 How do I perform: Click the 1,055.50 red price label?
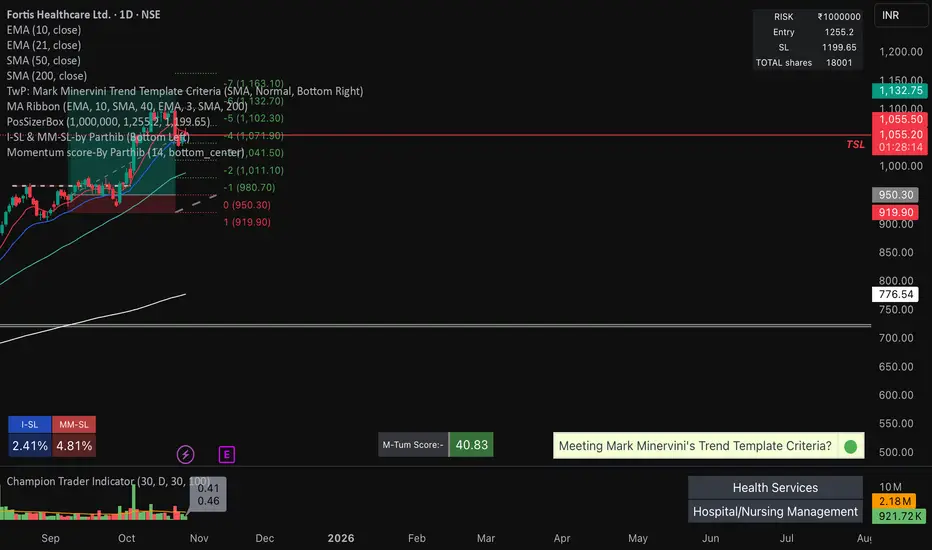click(900, 119)
